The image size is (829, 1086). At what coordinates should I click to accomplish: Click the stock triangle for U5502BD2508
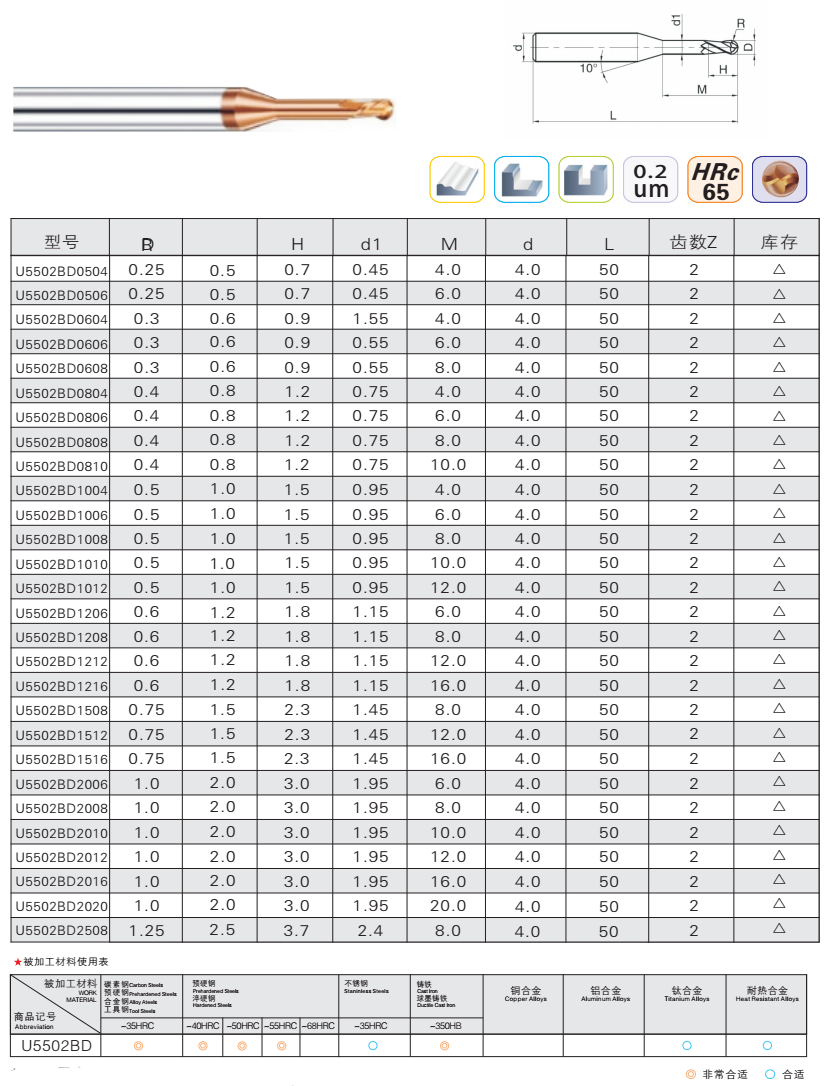click(779, 930)
